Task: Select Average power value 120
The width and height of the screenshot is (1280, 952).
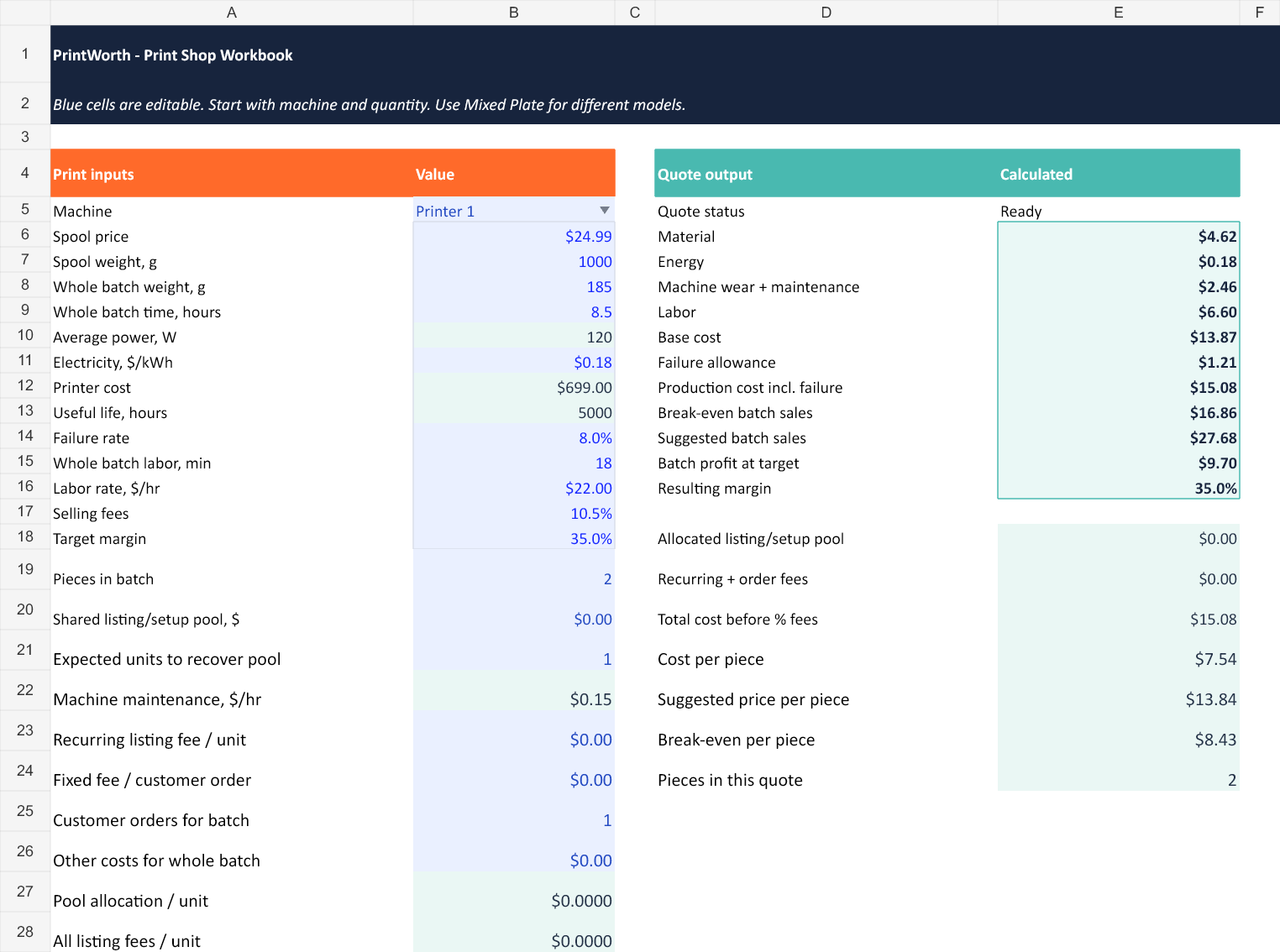Action: click(514, 337)
